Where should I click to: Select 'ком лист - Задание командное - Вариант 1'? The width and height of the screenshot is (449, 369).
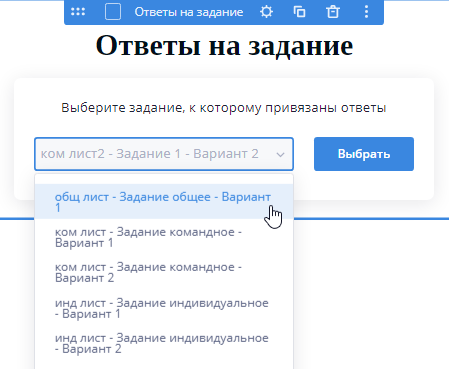tap(164, 237)
